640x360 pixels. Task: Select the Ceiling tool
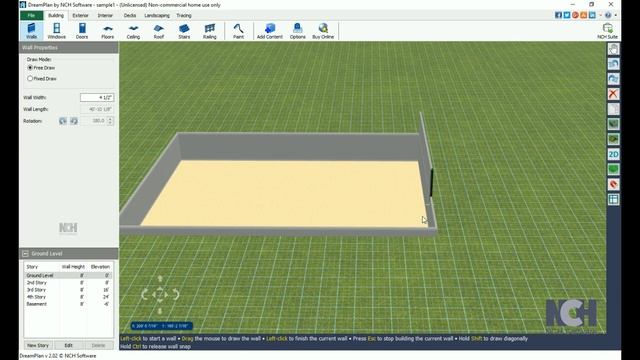[133, 31]
